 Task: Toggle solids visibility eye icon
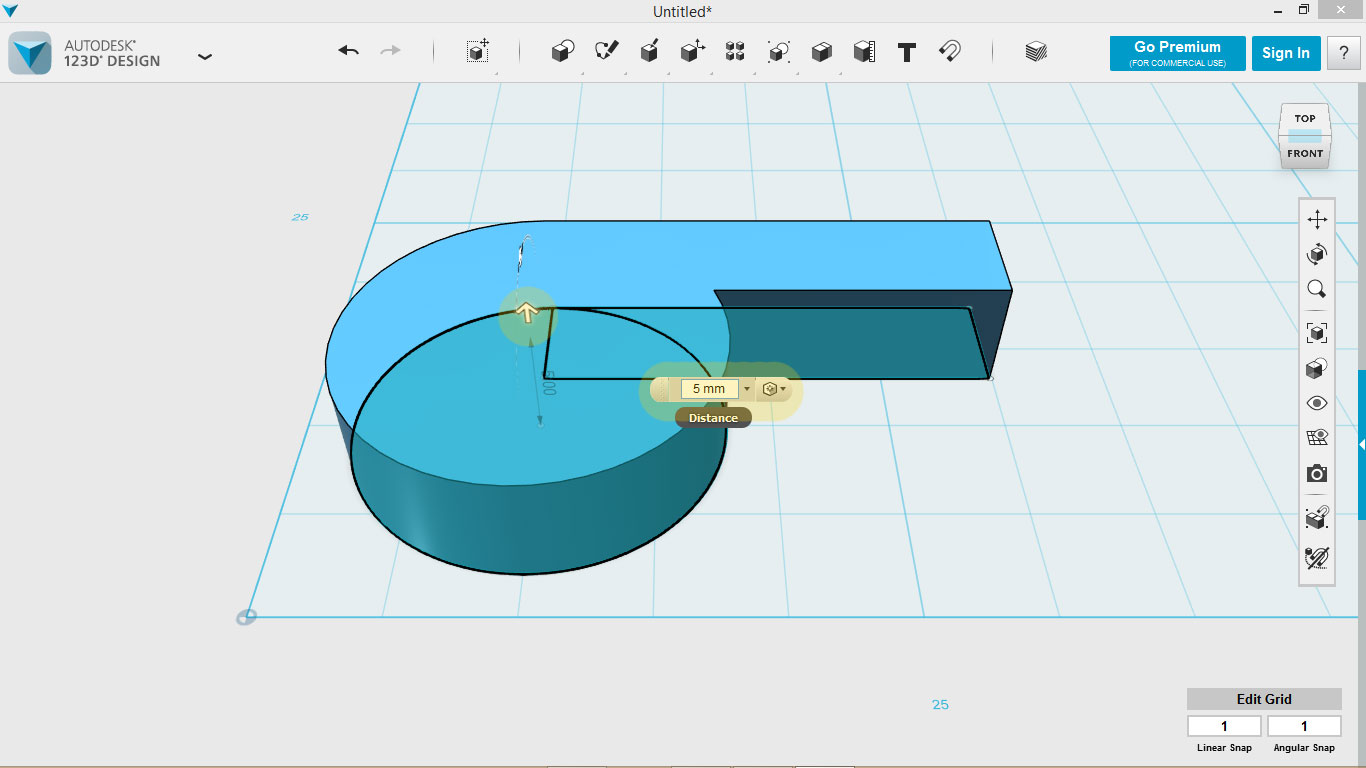coord(1317,403)
